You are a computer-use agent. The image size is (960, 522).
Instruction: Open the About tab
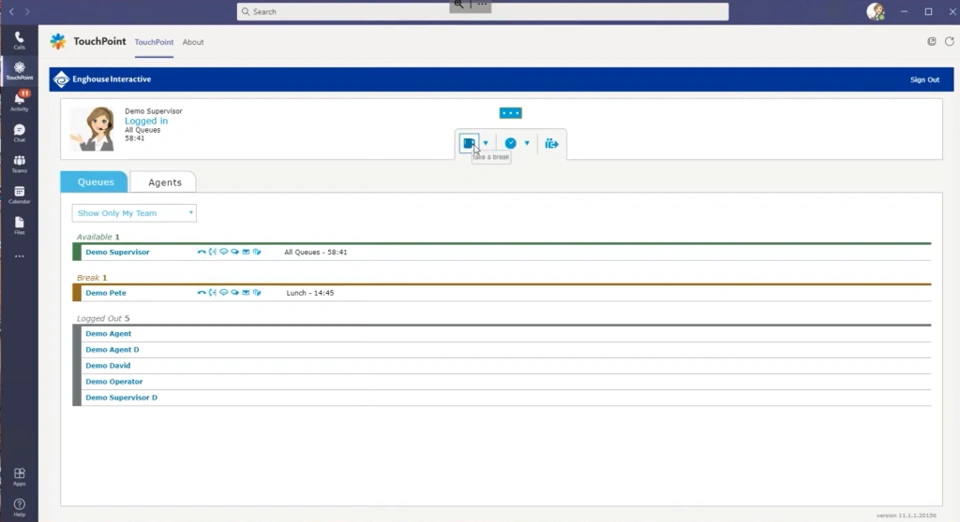[x=193, y=42]
